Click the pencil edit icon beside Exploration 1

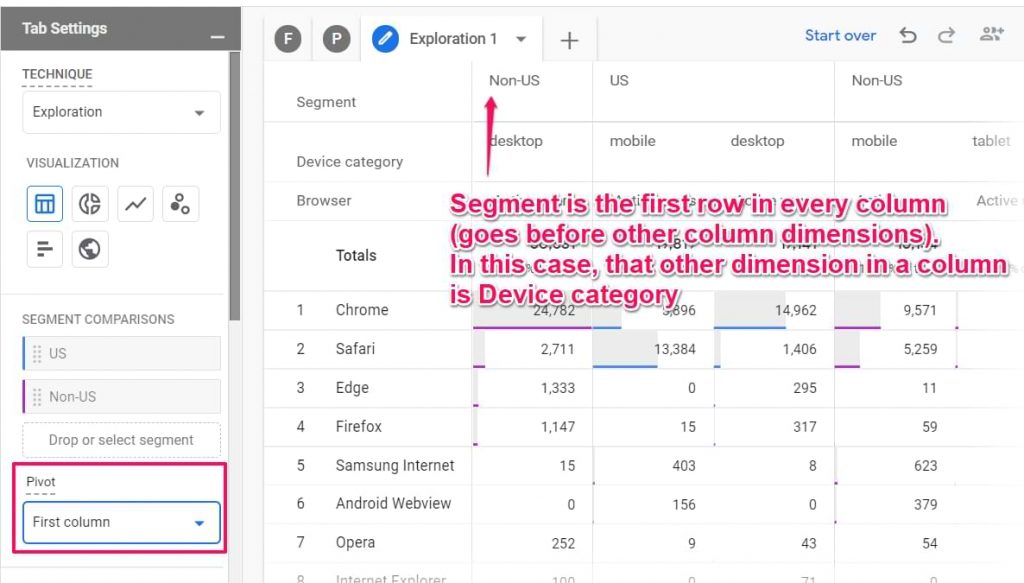click(x=385, y=40)
